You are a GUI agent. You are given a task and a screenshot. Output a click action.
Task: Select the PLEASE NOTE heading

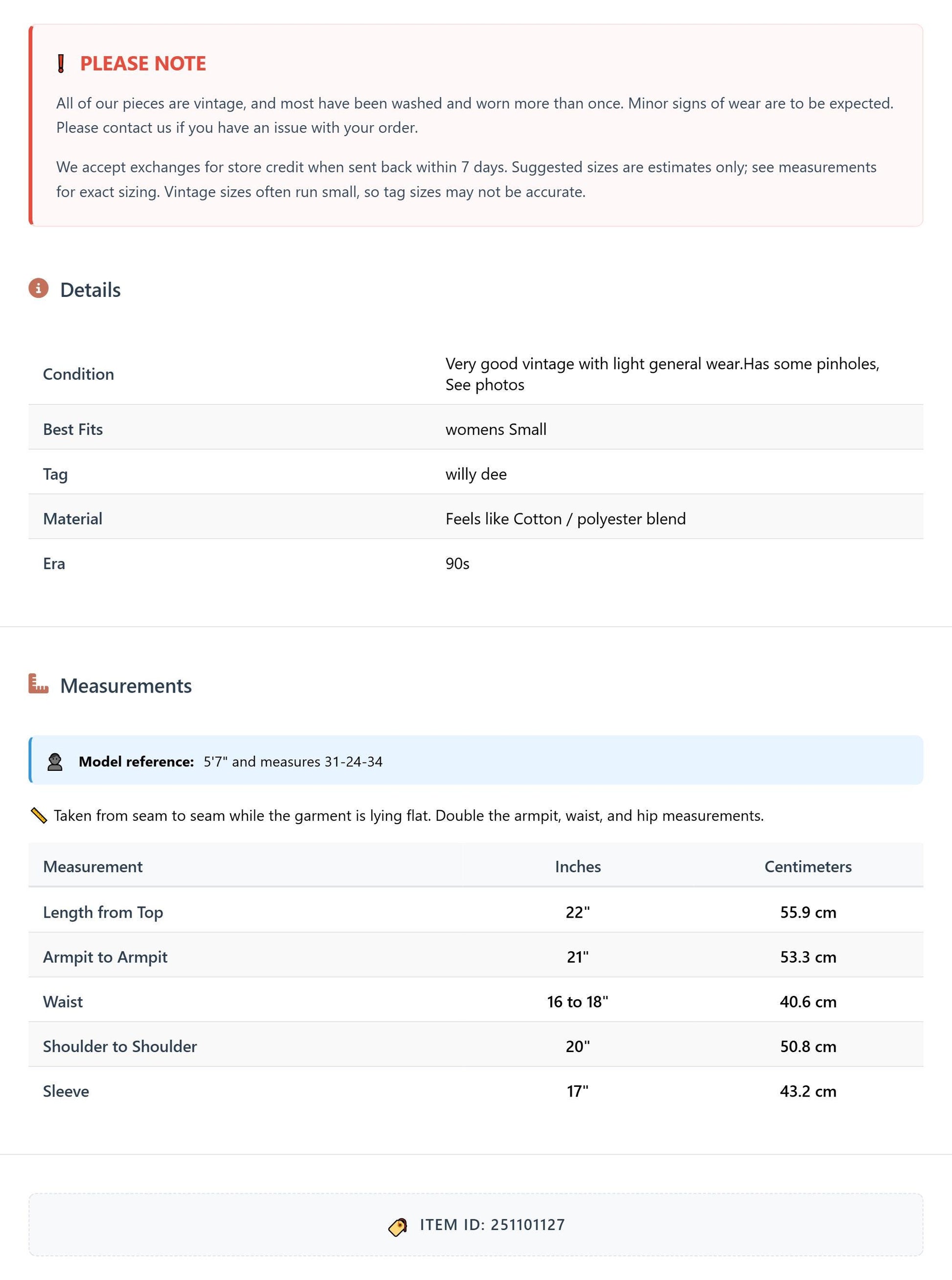(143, 64)
